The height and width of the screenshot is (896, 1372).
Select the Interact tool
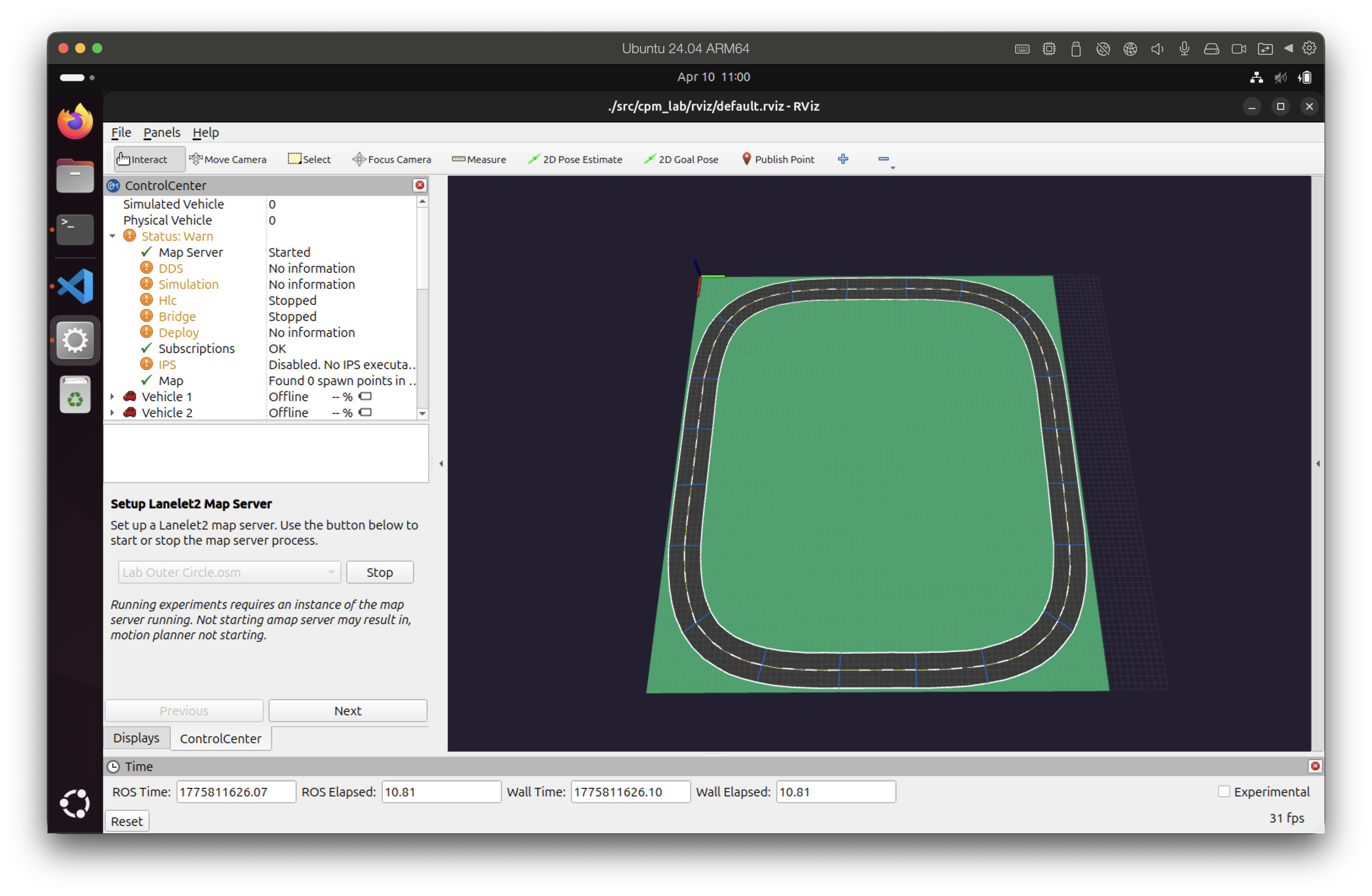coord(149,159)
